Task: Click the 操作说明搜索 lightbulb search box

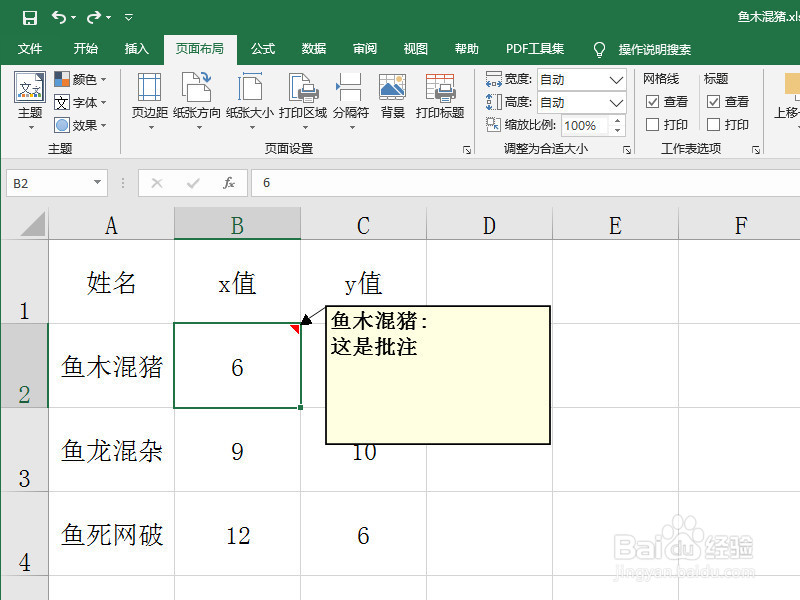Action: click(x=643, y=49)
